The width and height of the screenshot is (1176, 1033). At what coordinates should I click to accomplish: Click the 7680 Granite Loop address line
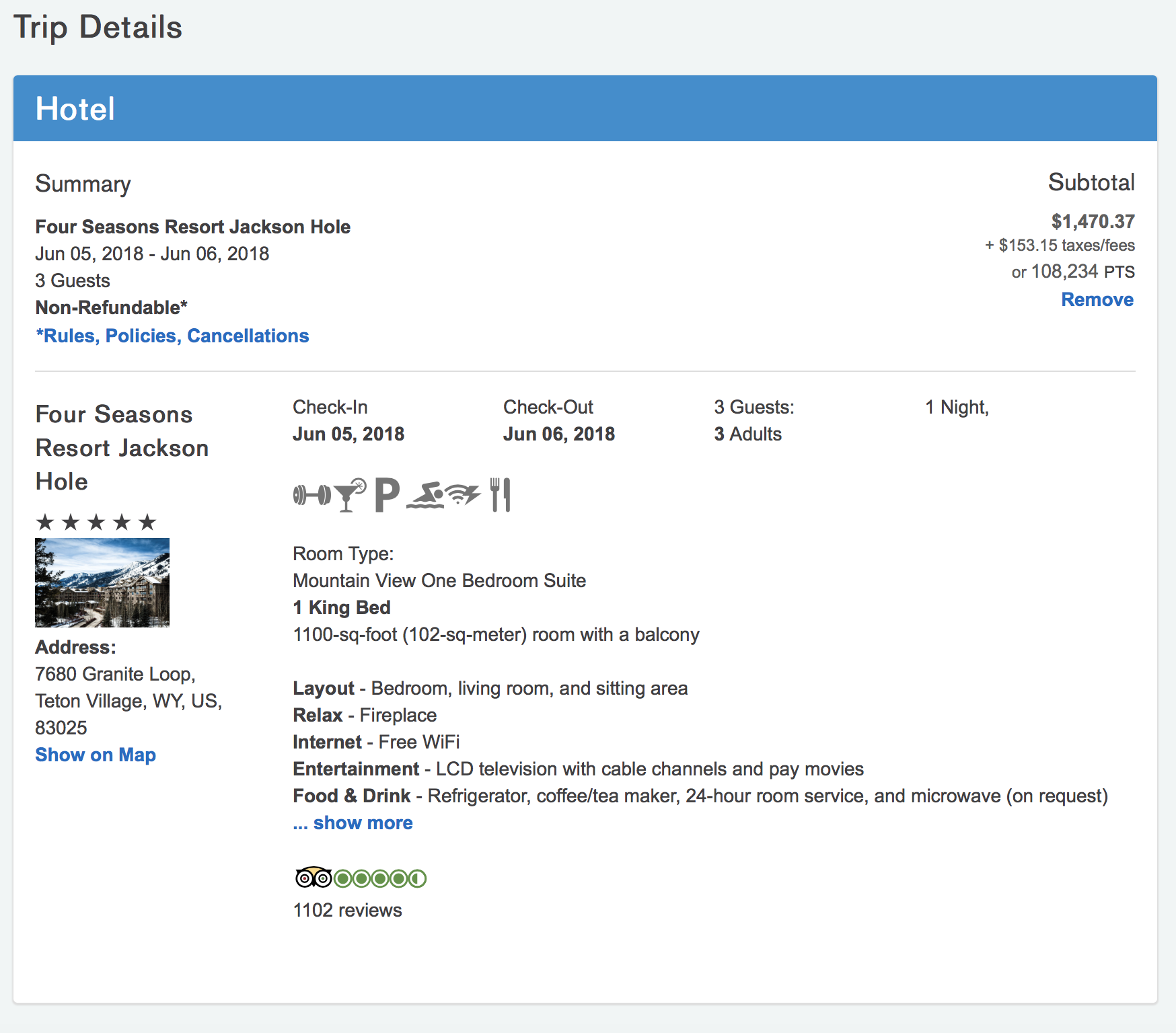pyautogui.click(x=115, y=674)
